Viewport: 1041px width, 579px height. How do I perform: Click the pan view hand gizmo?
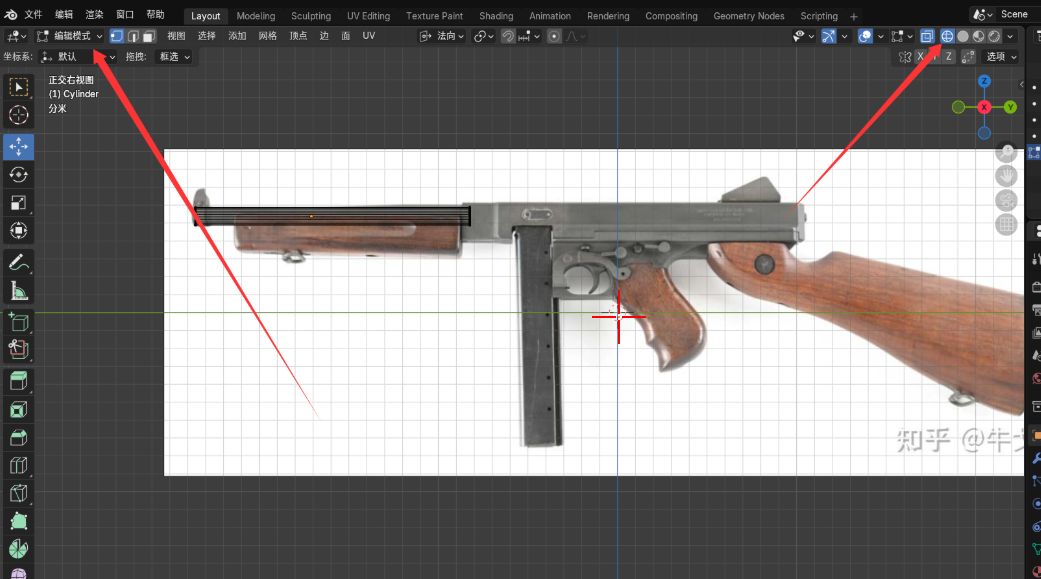point(1007,176)
